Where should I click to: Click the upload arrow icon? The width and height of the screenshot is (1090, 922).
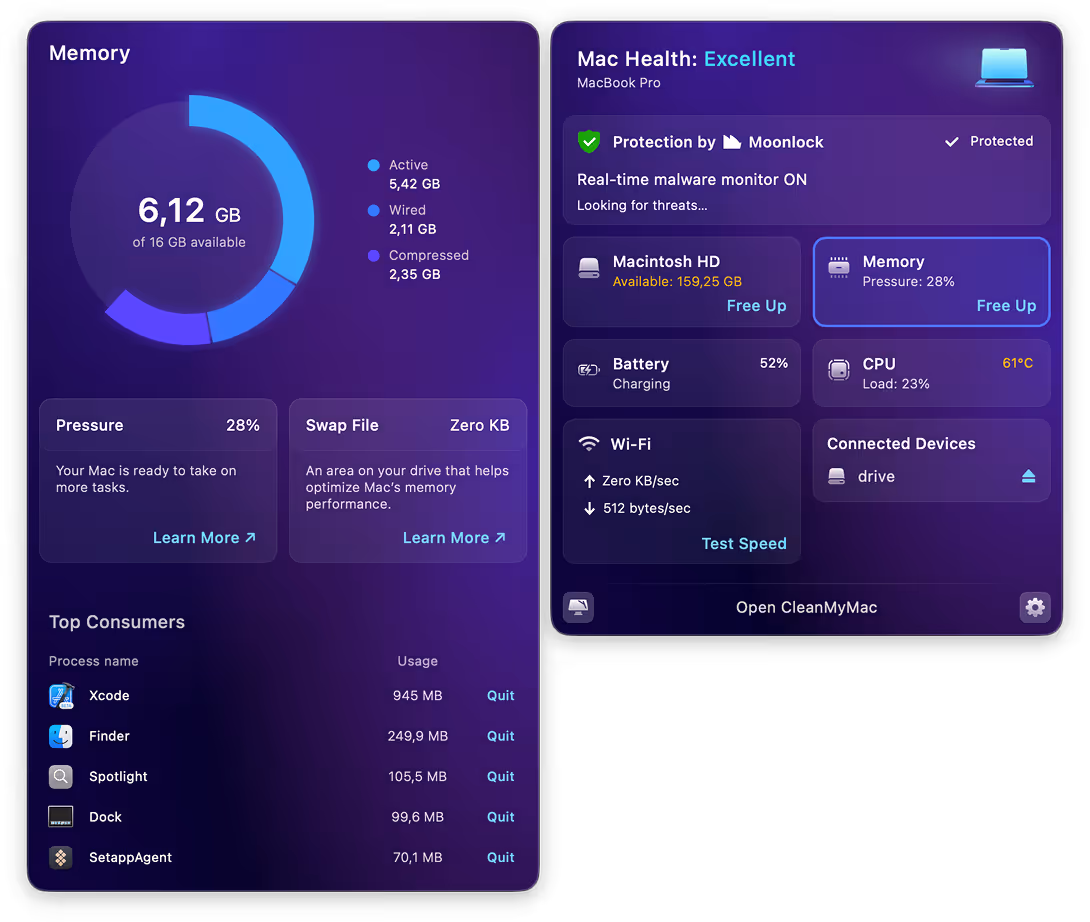(x=589, y=481)
